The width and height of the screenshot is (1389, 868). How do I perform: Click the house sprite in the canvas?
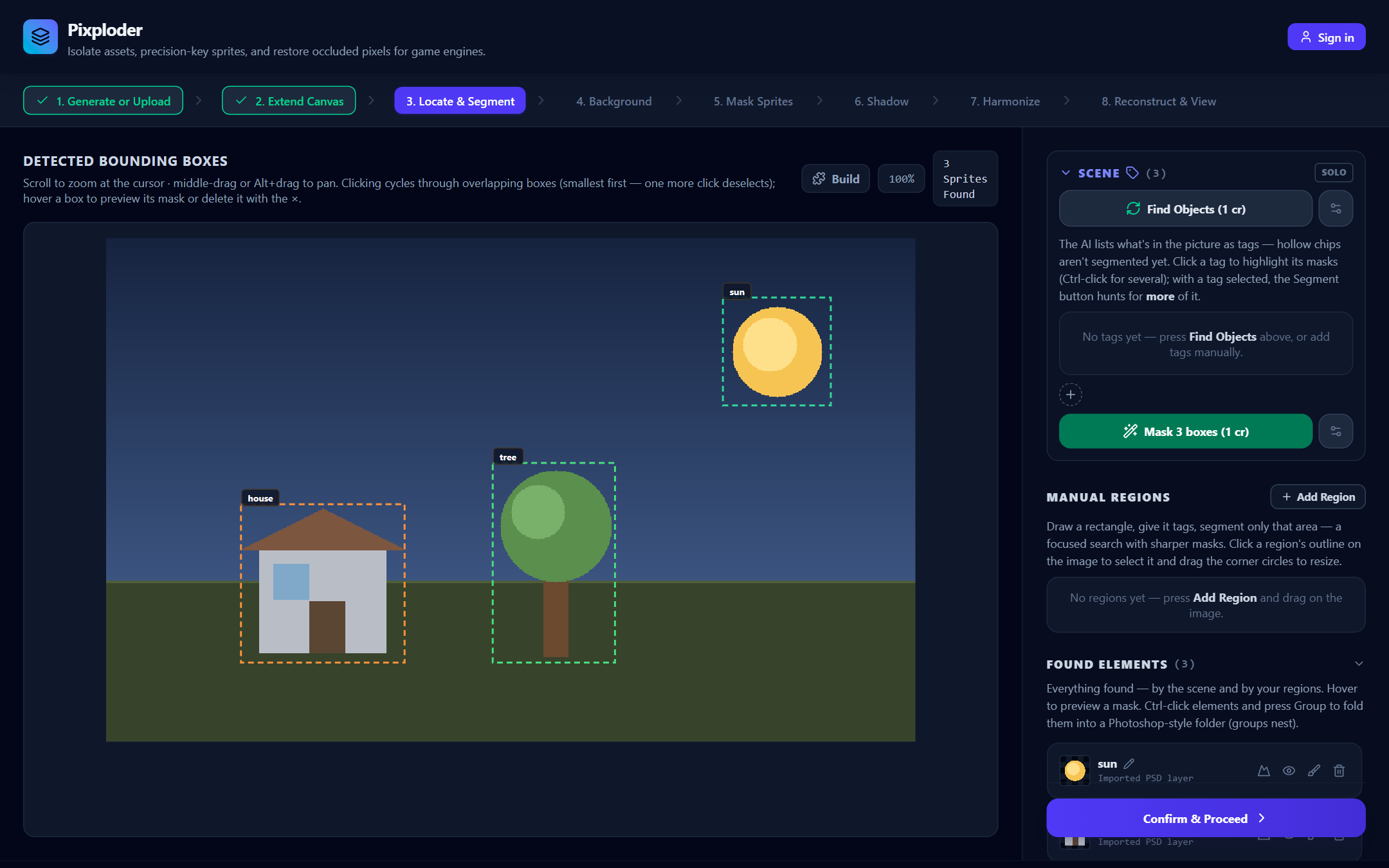coord(323,582)
